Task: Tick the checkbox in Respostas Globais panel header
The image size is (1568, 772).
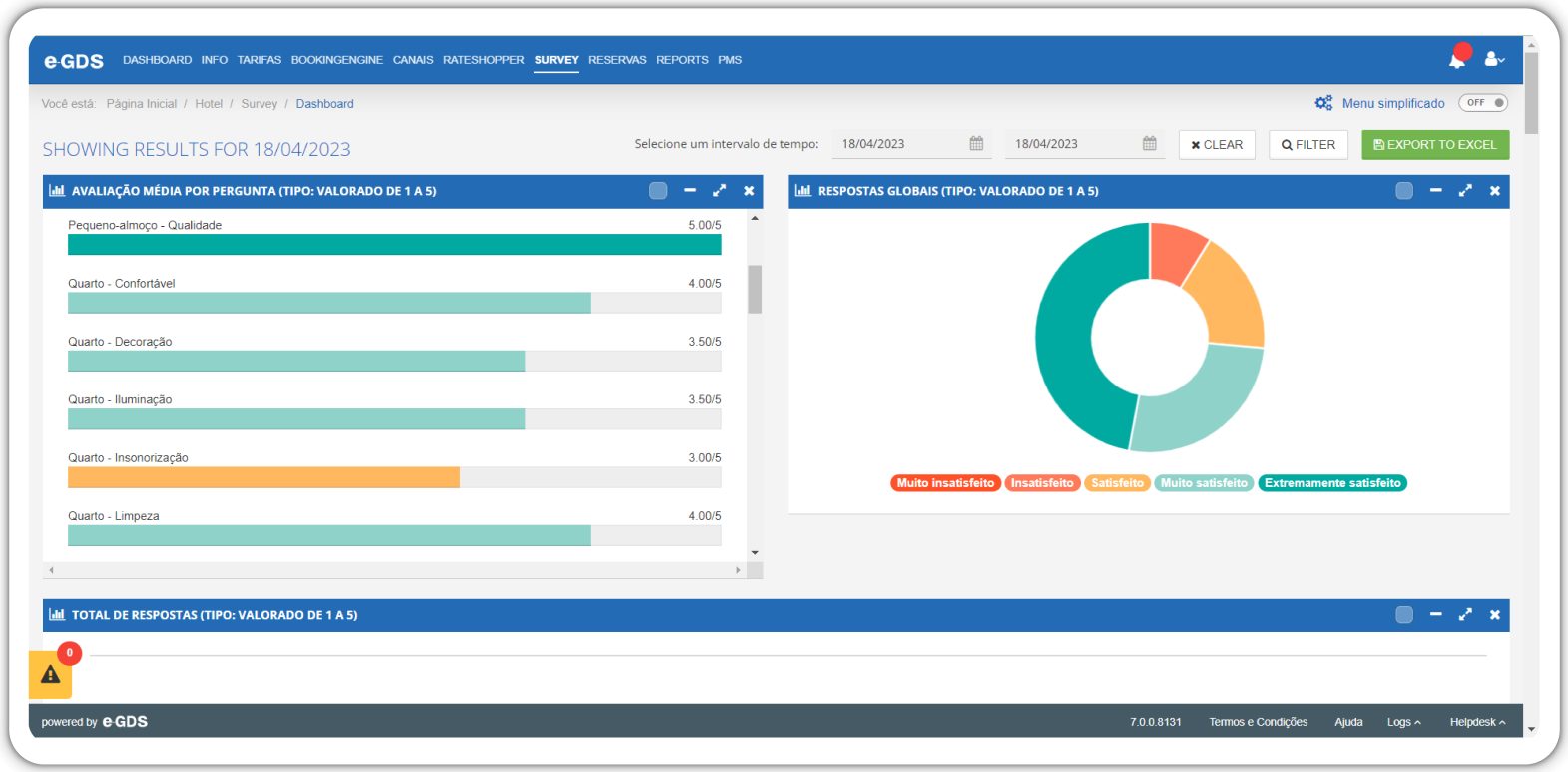Action: pyautogui.click(x=1404, y=191)
